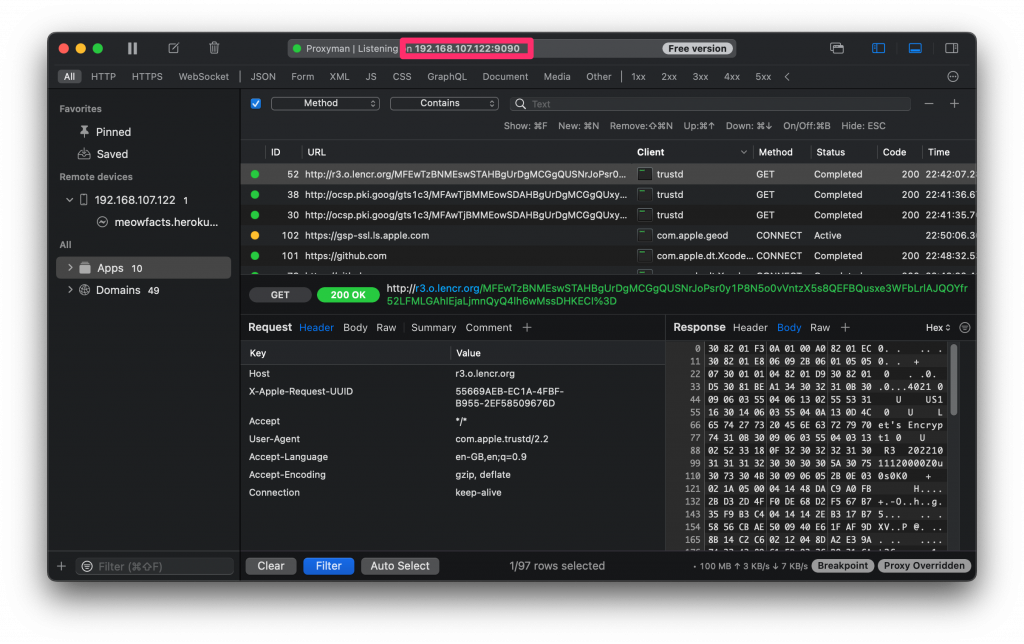1024x644 pixels.
Task: Toggle the Breakpoint status pill
Action: pos(842,566)
